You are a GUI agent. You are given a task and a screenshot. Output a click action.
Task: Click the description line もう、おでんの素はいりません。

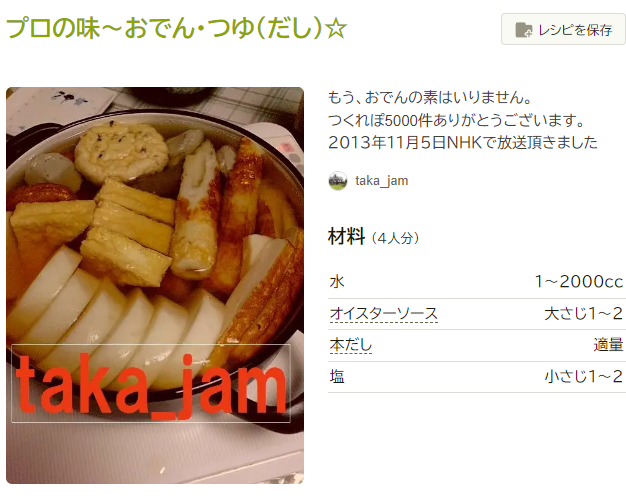click(430, 97)
